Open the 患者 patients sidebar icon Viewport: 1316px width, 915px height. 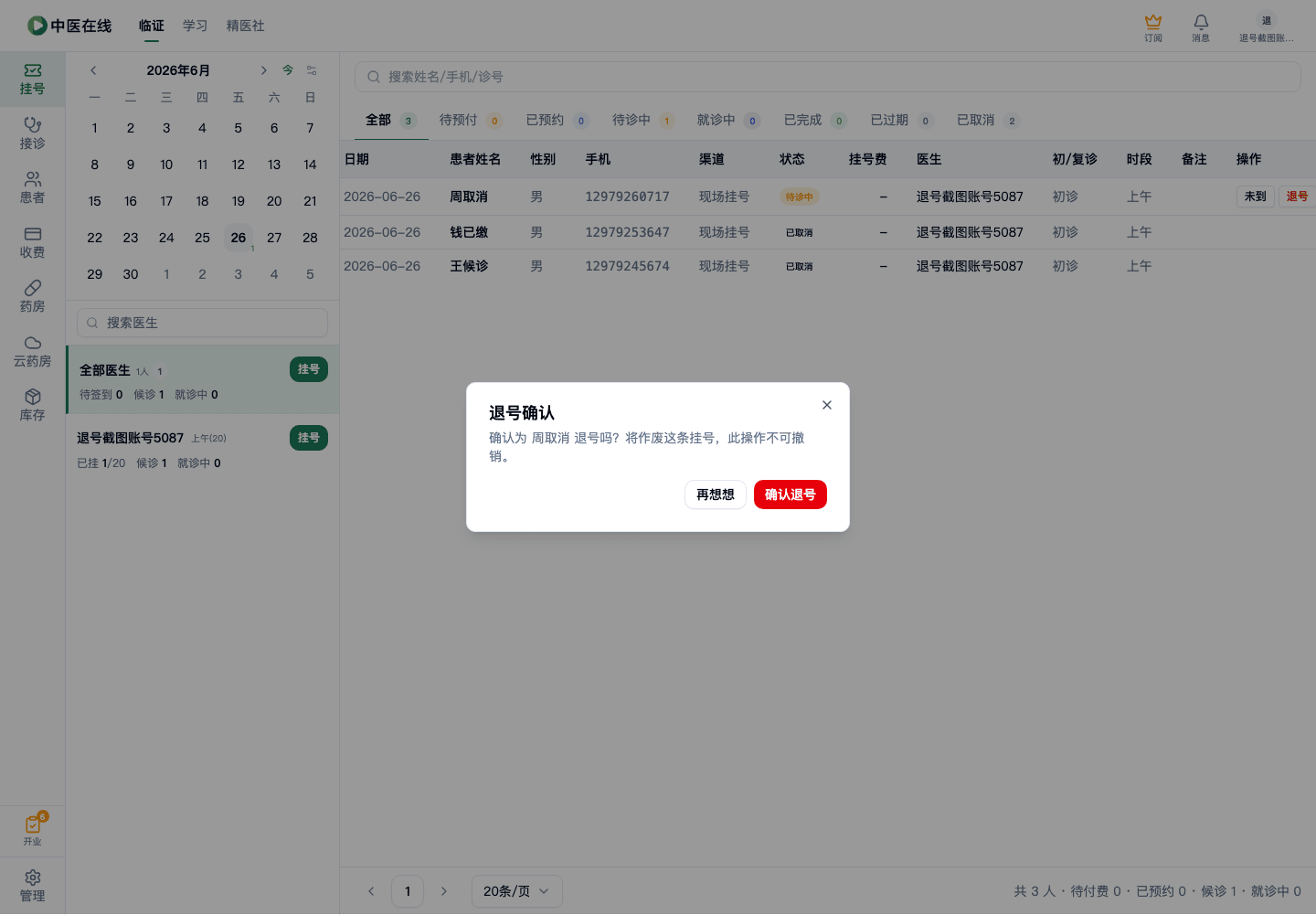click(x=32, y=187)
